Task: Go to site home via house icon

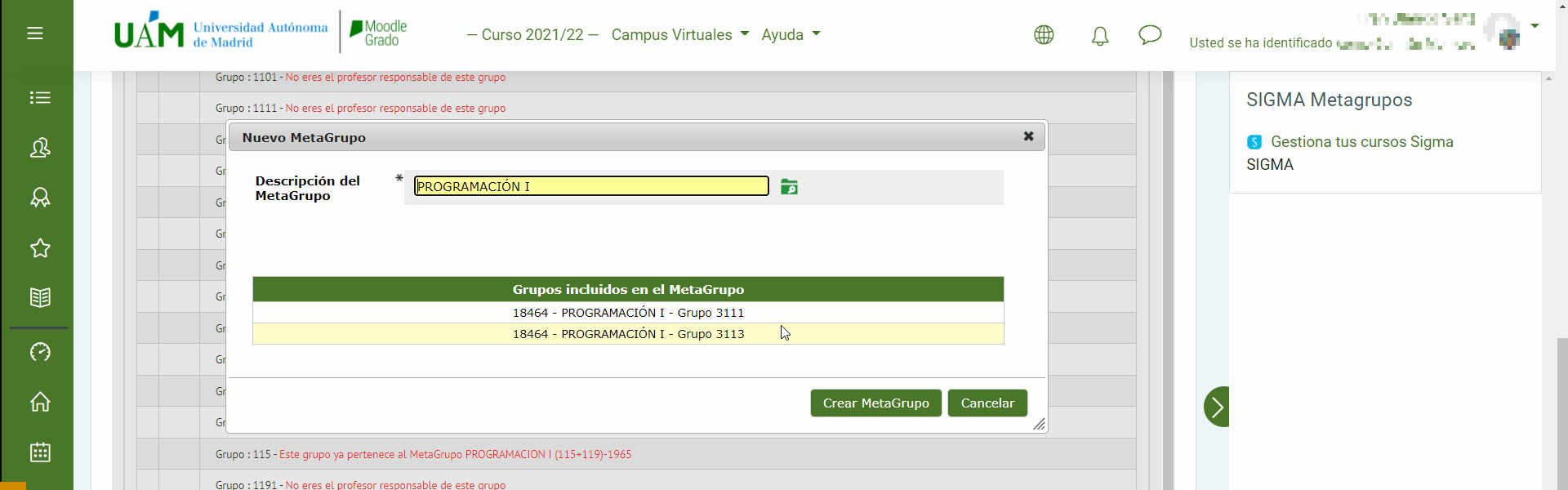Action: [x=40, y=402]
